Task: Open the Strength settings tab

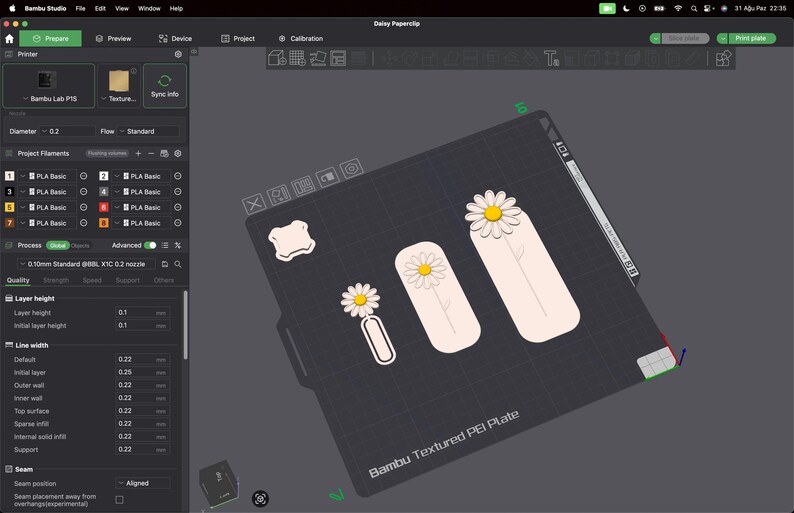Action: (x=56, y=280)
